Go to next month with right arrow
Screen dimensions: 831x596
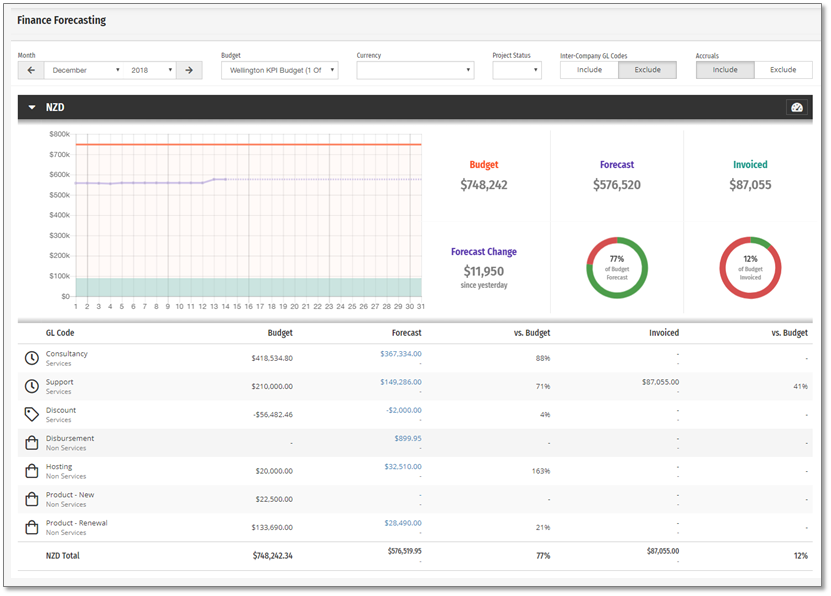point(189,70)
